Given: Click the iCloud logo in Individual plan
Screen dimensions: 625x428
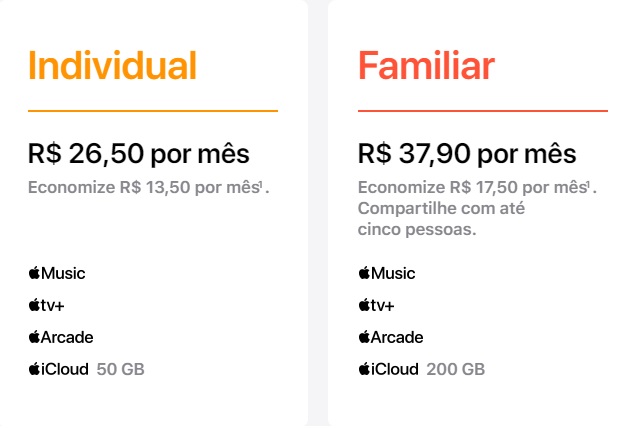Looking at the screenshot, I should 59,369.
